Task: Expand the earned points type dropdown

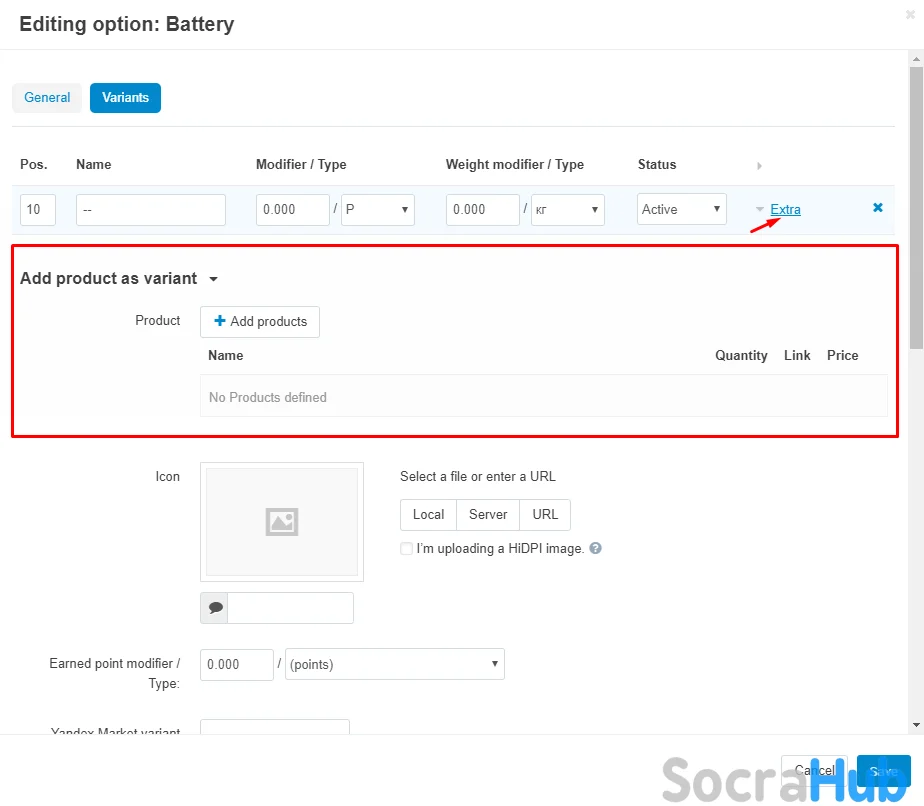Action: pos(394,664)
